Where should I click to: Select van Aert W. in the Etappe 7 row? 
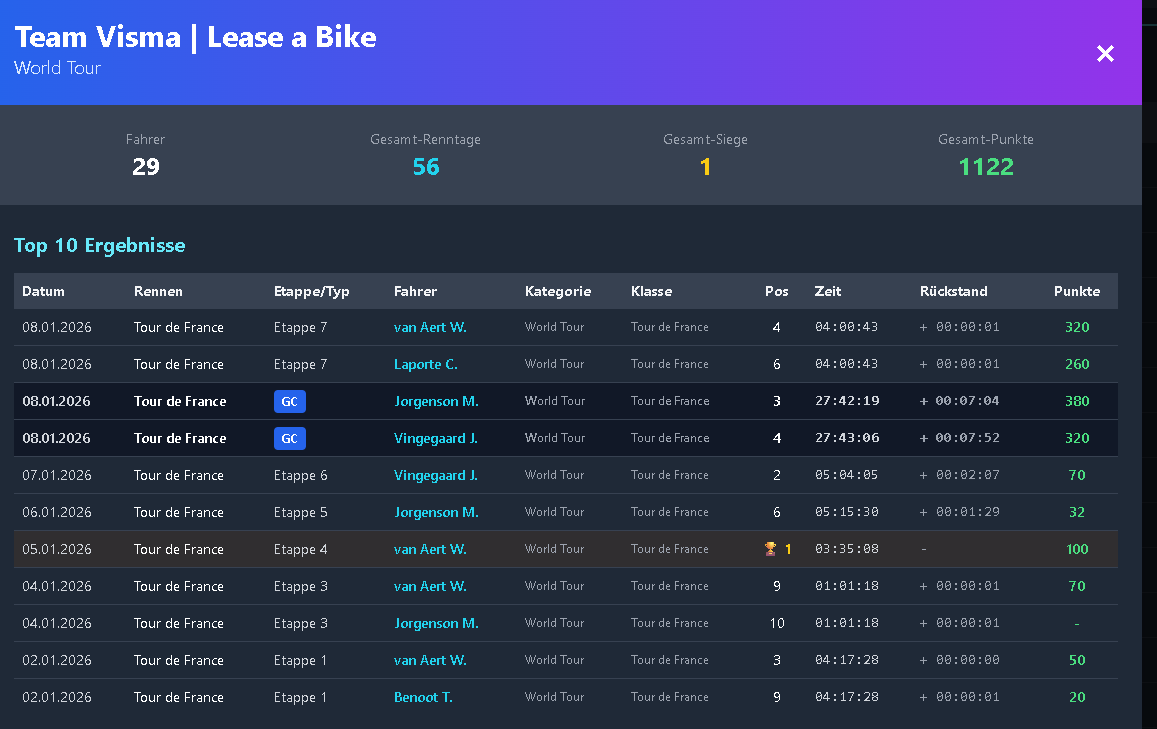coord(430,327)
